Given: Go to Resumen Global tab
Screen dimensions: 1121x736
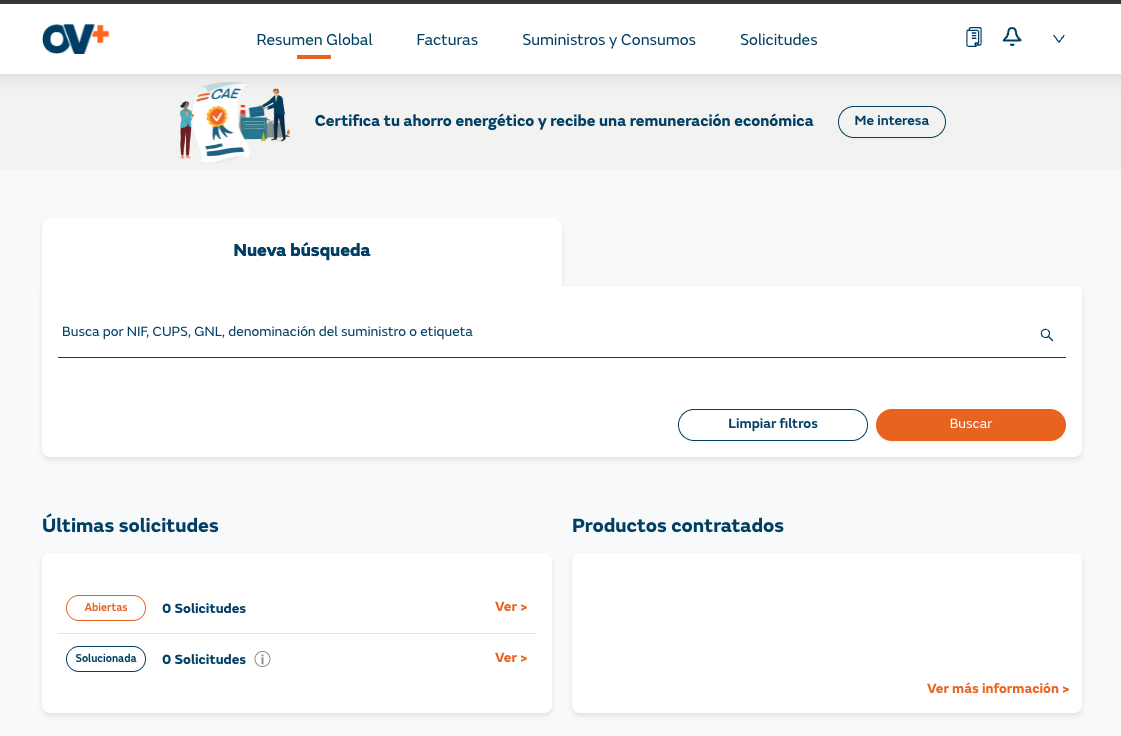Looking at the screenshot, I should pyautogui.click(x=315, y=40).
